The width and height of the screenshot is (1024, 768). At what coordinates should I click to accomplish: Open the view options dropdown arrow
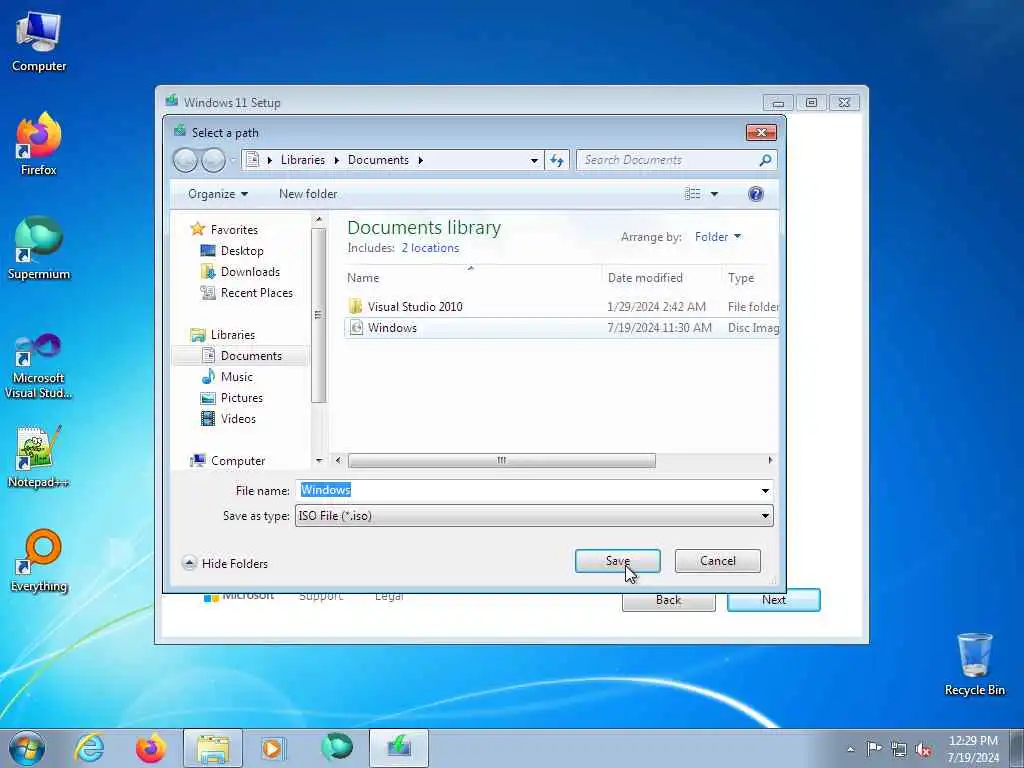click(x=714, y=194)
